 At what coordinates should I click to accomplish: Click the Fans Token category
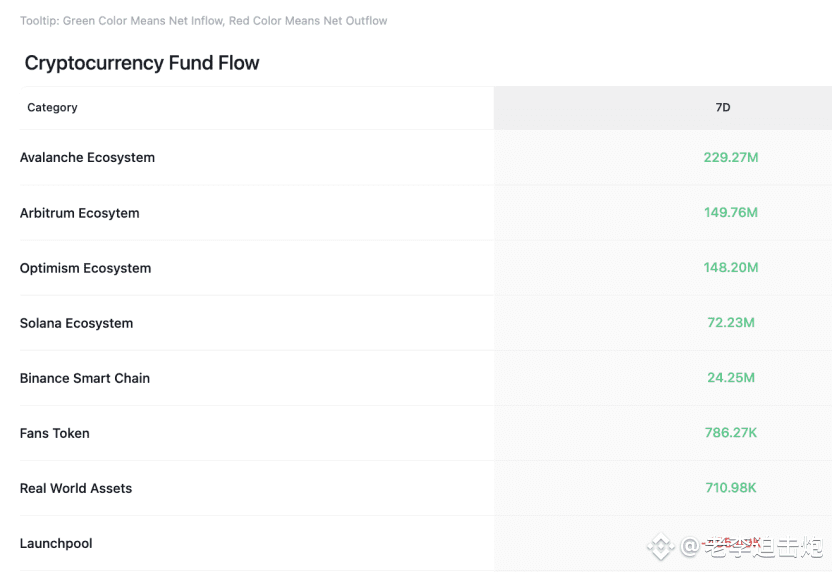pos(55,433)
